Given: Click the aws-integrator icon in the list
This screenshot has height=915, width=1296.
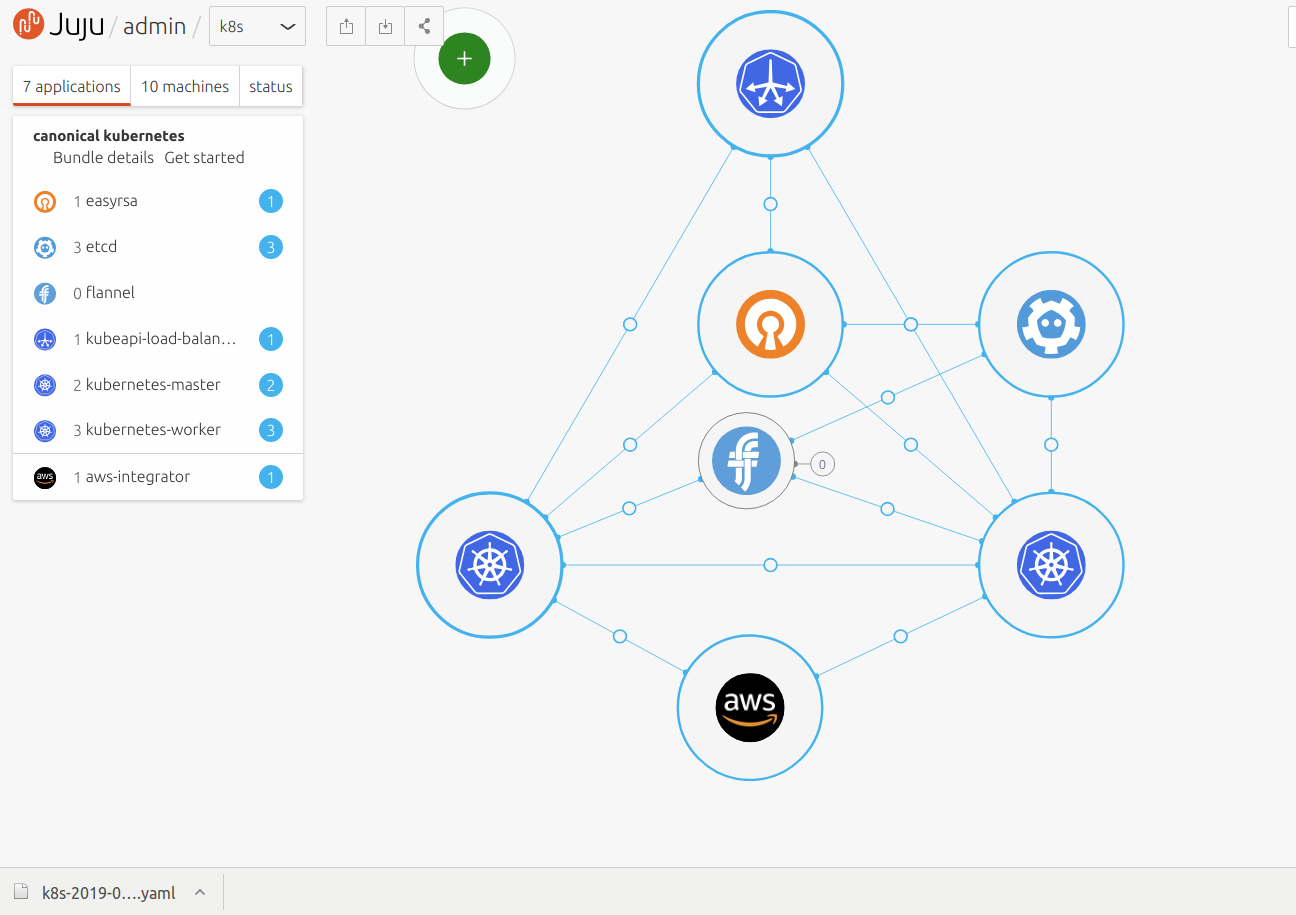Looking at the screenshot, I should pos(44,477).
